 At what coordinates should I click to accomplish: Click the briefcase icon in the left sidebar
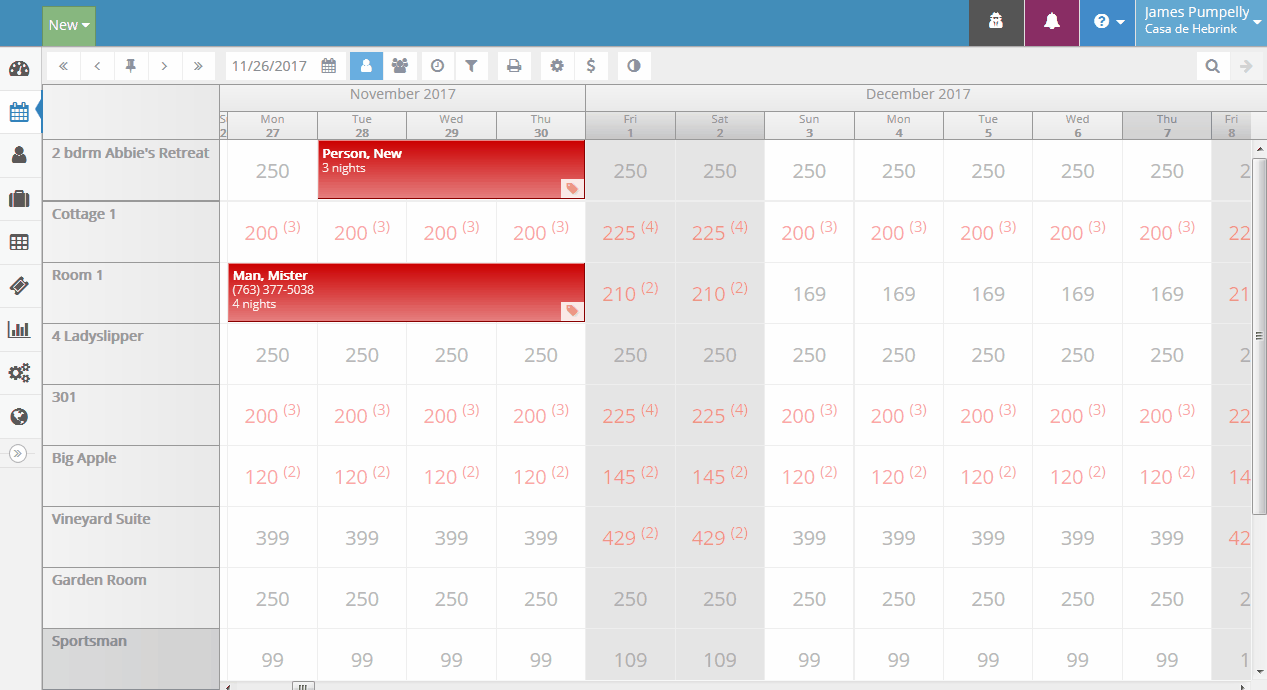click(19, 198)
